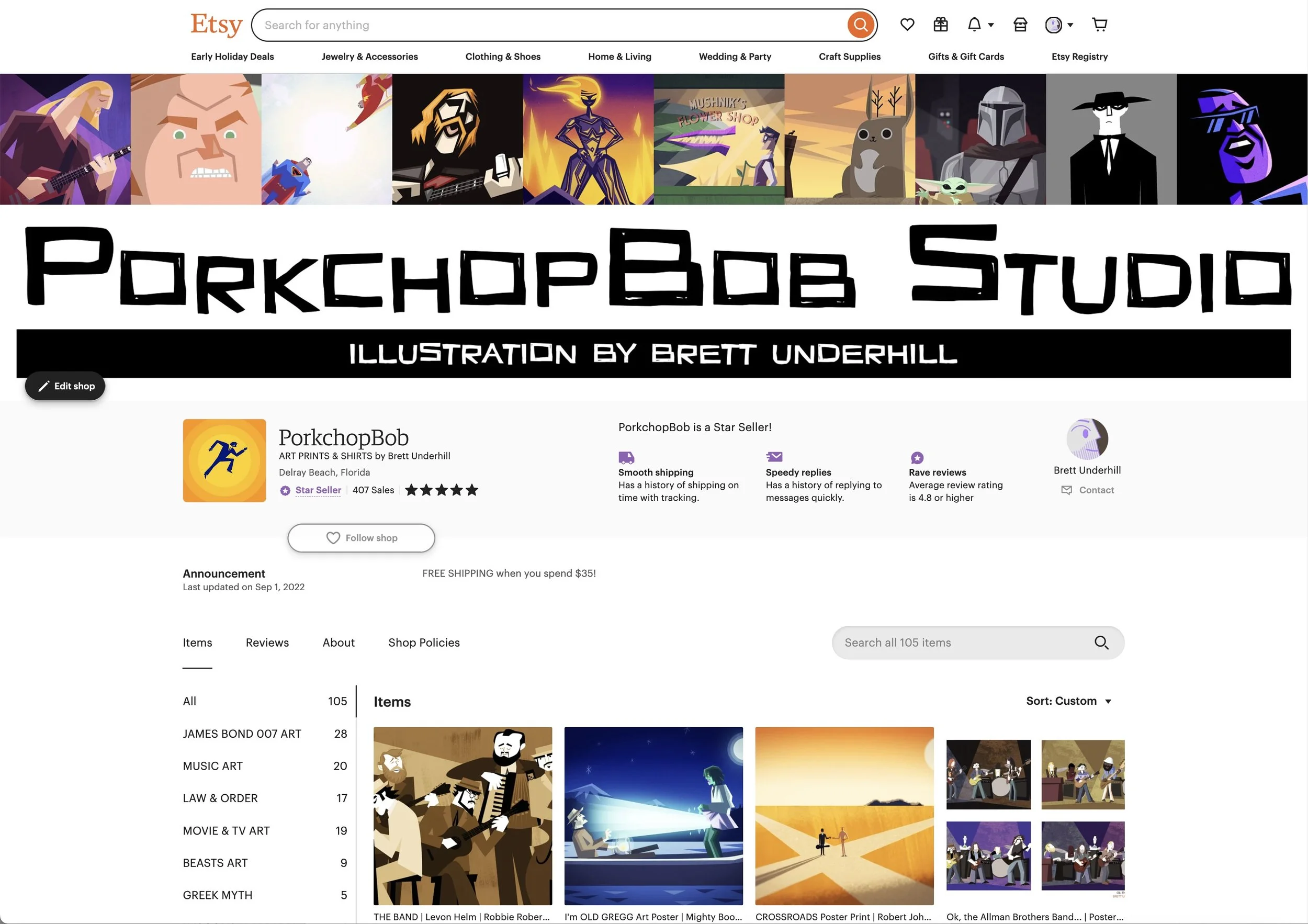Toggle Follow shop heart button
Image resolution: width=1308 pixels, height=924 pixels.
[x=361, y=538]
